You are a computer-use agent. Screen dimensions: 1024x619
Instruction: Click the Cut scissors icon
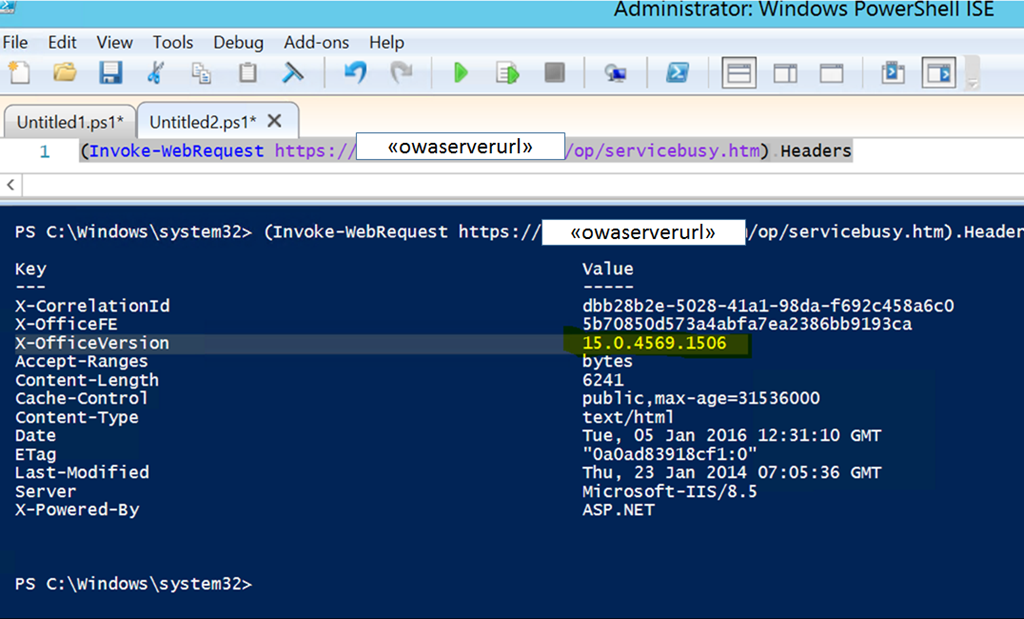(156, 73)
